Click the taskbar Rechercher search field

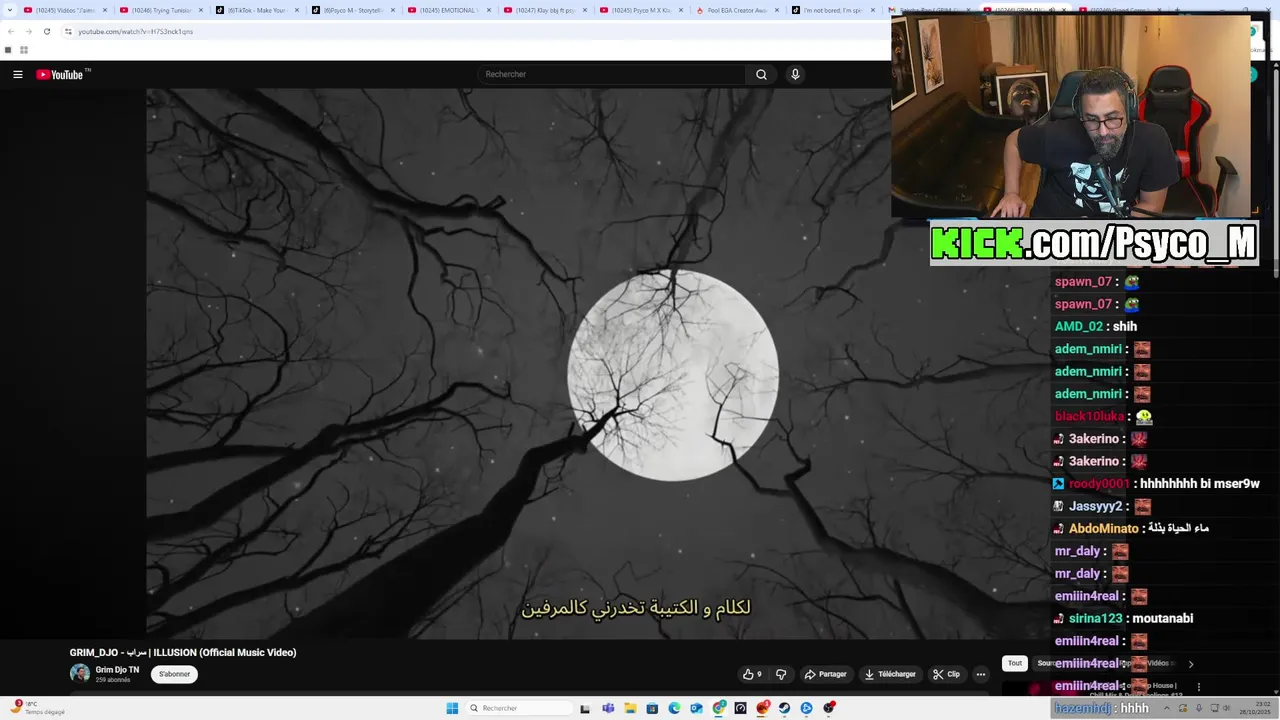pyautogui.click(x=520, y=708)
